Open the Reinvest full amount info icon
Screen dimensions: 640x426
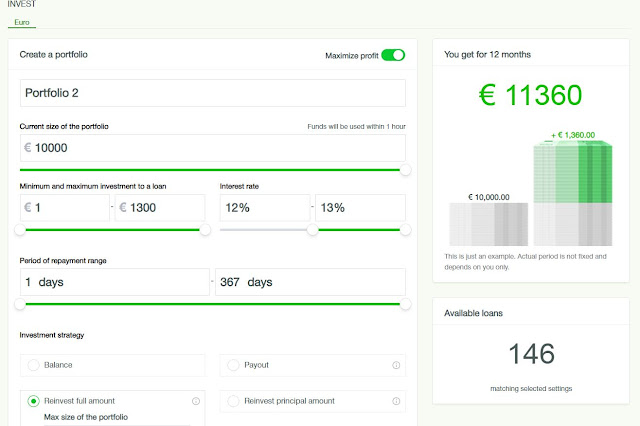(196, 401)
